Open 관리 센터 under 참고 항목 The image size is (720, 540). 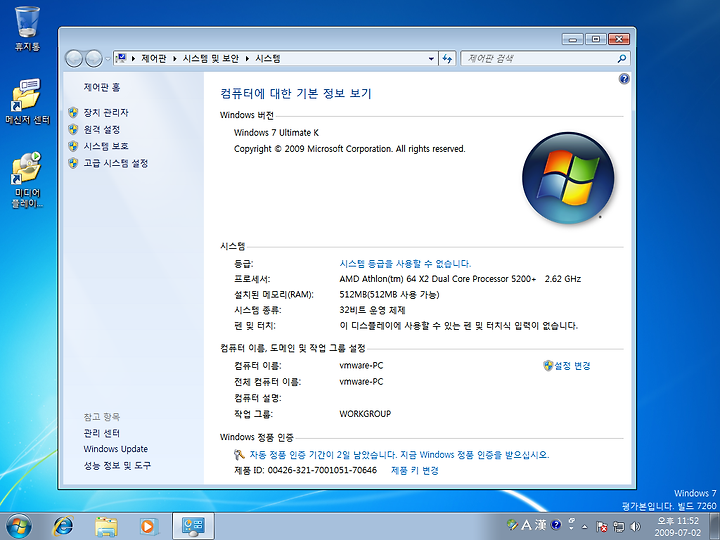101,433
